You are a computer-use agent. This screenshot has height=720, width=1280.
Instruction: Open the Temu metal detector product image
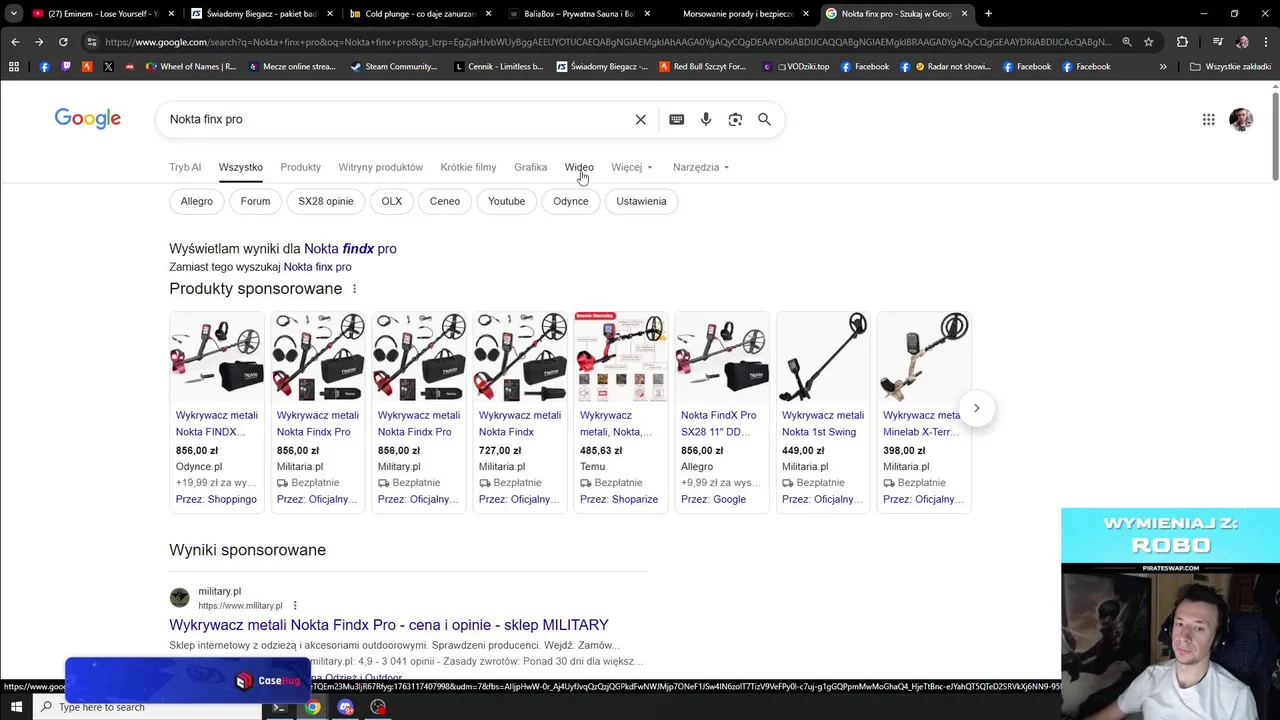621,357
